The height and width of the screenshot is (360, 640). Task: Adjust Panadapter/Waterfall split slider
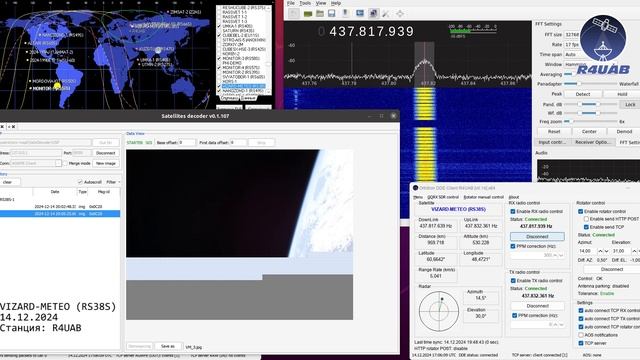click(x=591, y=84)
